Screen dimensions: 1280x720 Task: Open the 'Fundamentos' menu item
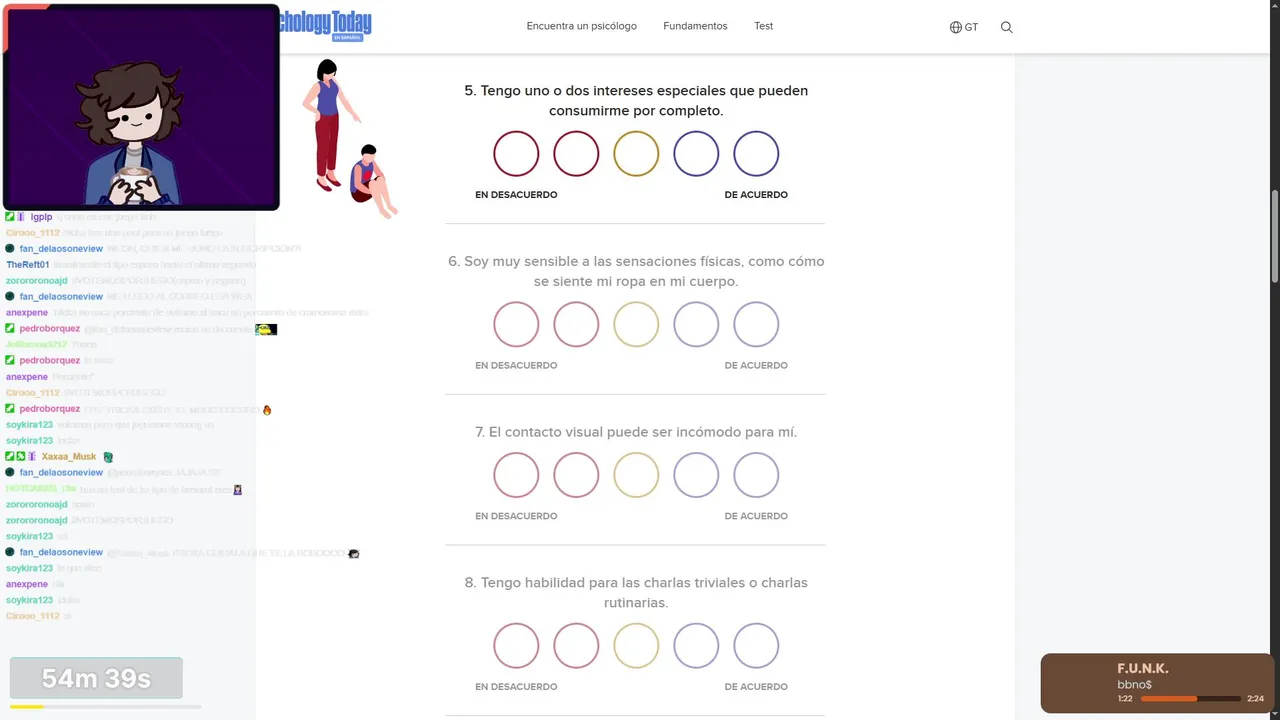point(695,26)
